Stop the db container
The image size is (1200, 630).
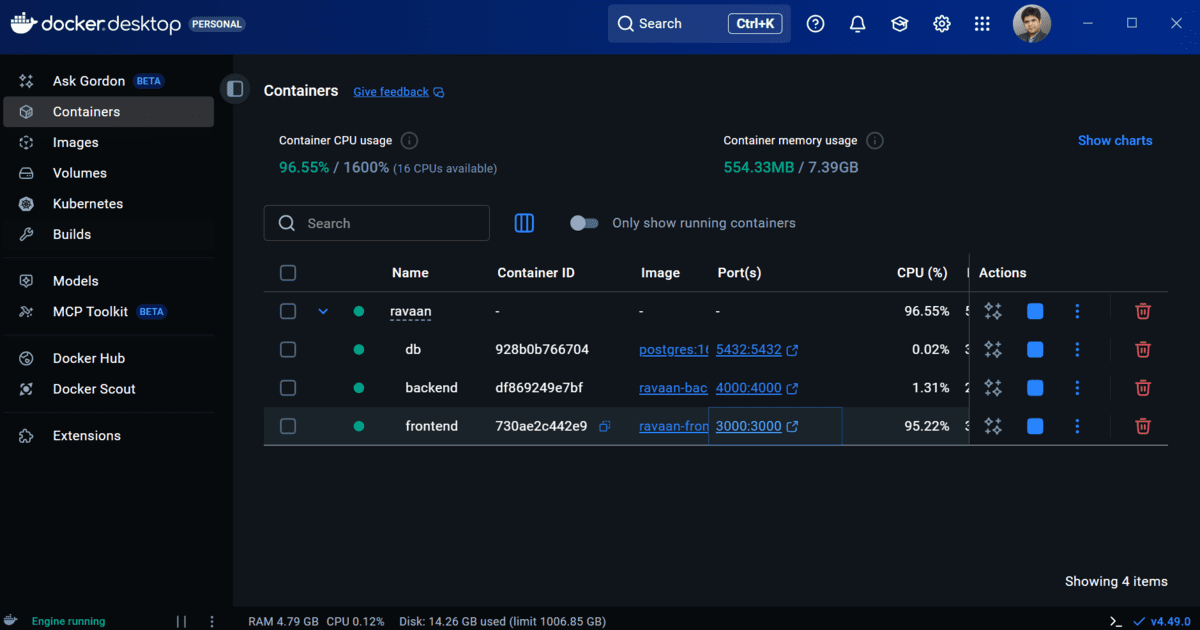pyautogui.click(x=1035, y=349)
